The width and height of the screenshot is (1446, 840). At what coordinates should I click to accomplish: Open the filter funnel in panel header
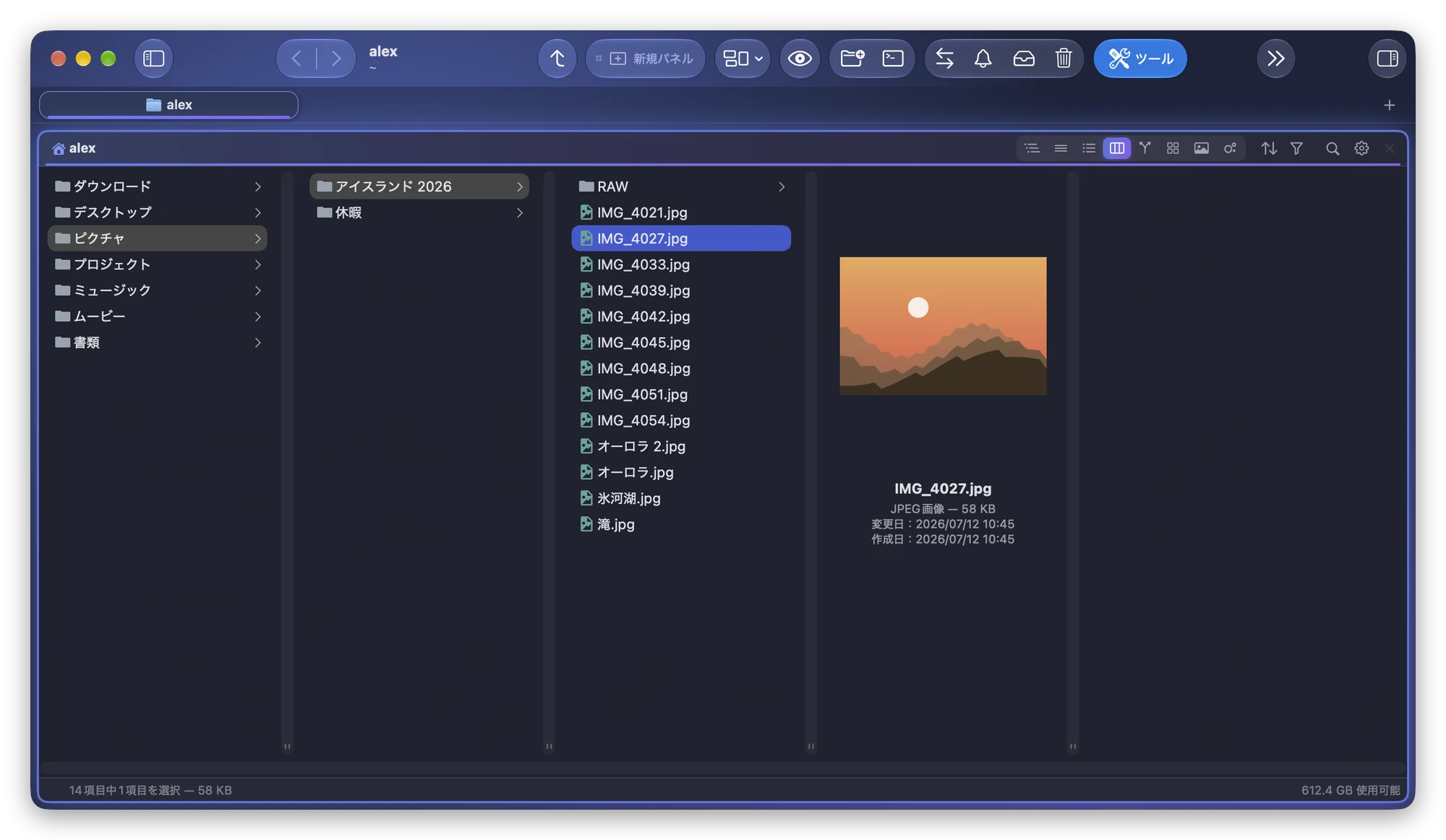click(1296, 148)
